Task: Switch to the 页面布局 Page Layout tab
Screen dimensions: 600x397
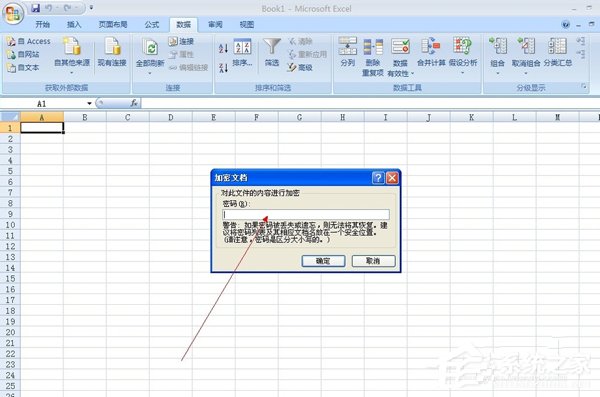Action: [112, 25]
